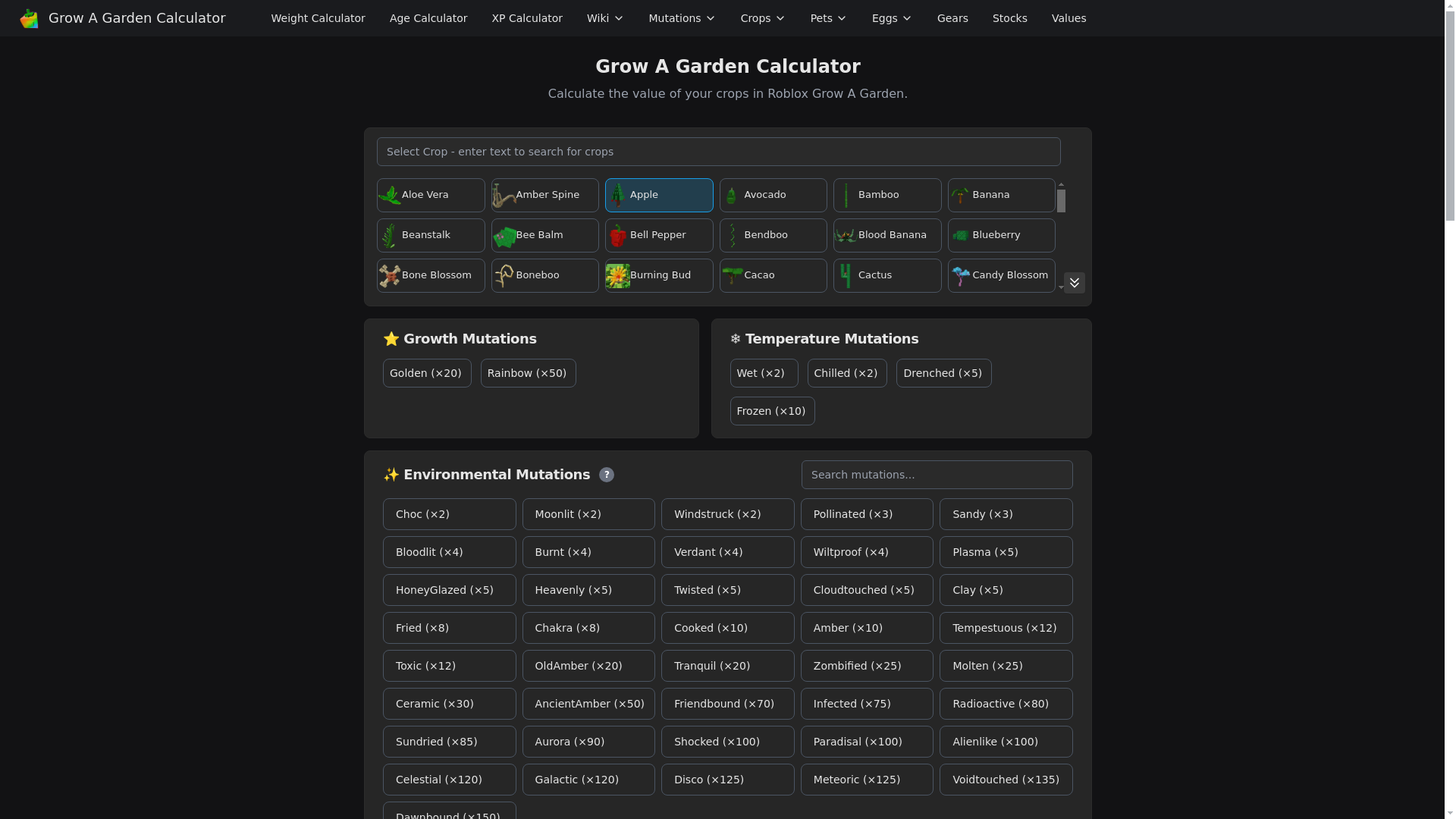Viewport: 1456px width, 819px height.
Task: Select the Banana crop icon
Action: coord(960,196)
